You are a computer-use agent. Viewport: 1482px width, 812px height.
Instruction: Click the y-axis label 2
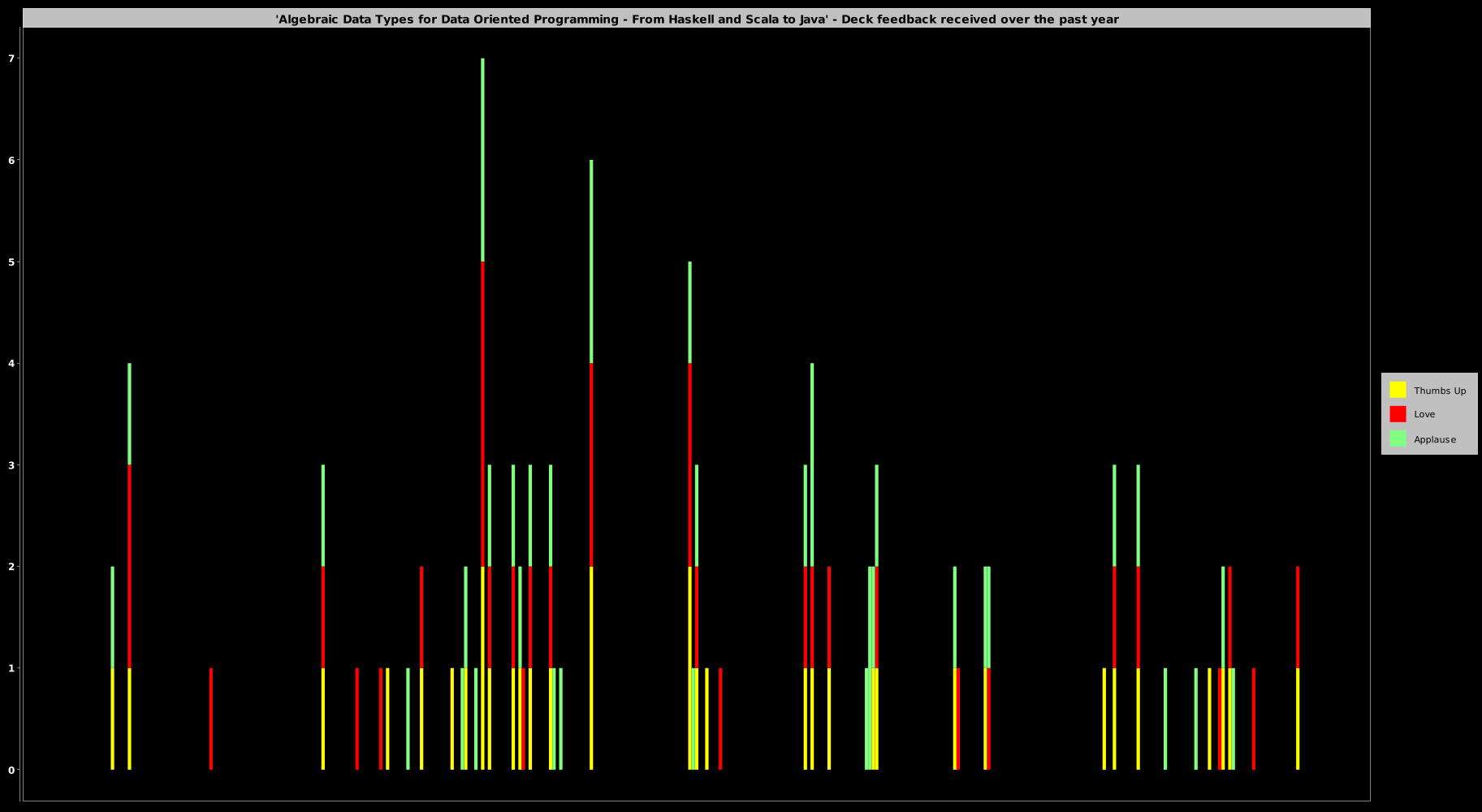[11, 567]
